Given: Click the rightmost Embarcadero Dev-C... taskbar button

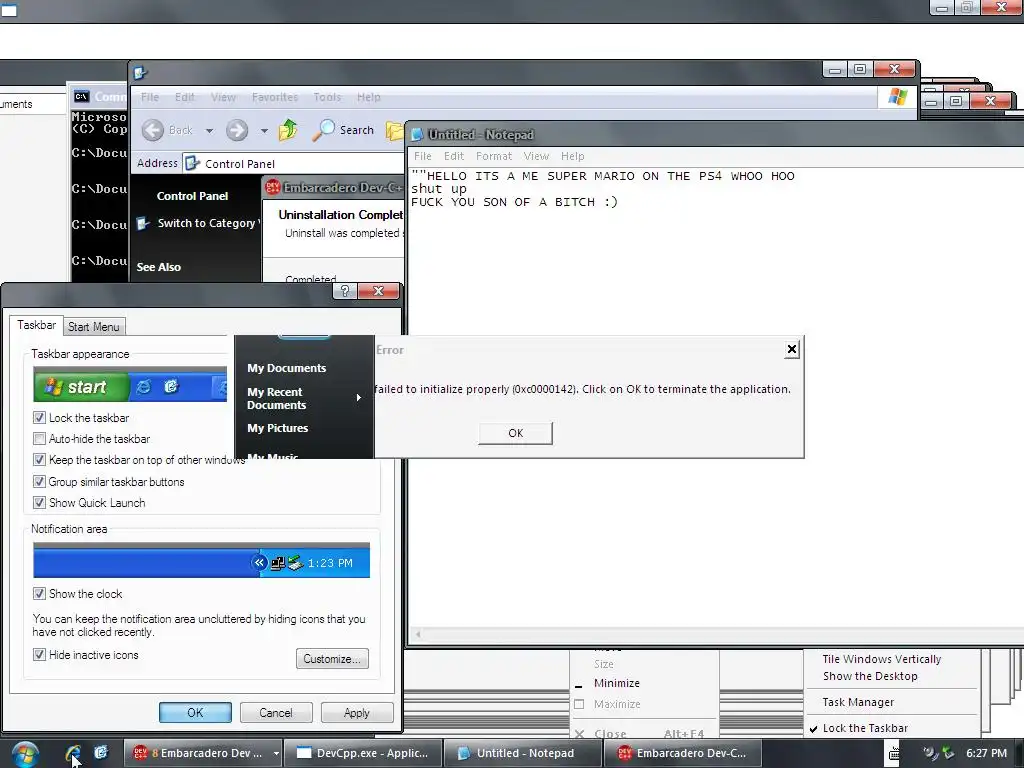Looking at the screenshot, I should 684,753.
